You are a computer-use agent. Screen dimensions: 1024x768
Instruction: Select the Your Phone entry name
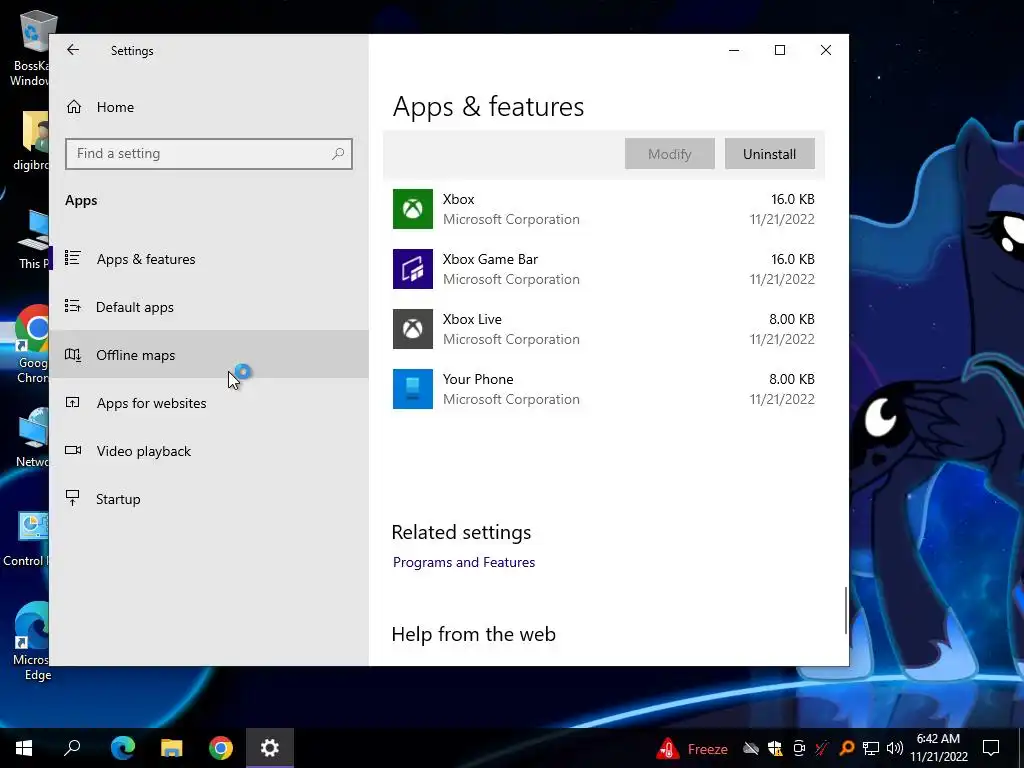tap(478, 379)
